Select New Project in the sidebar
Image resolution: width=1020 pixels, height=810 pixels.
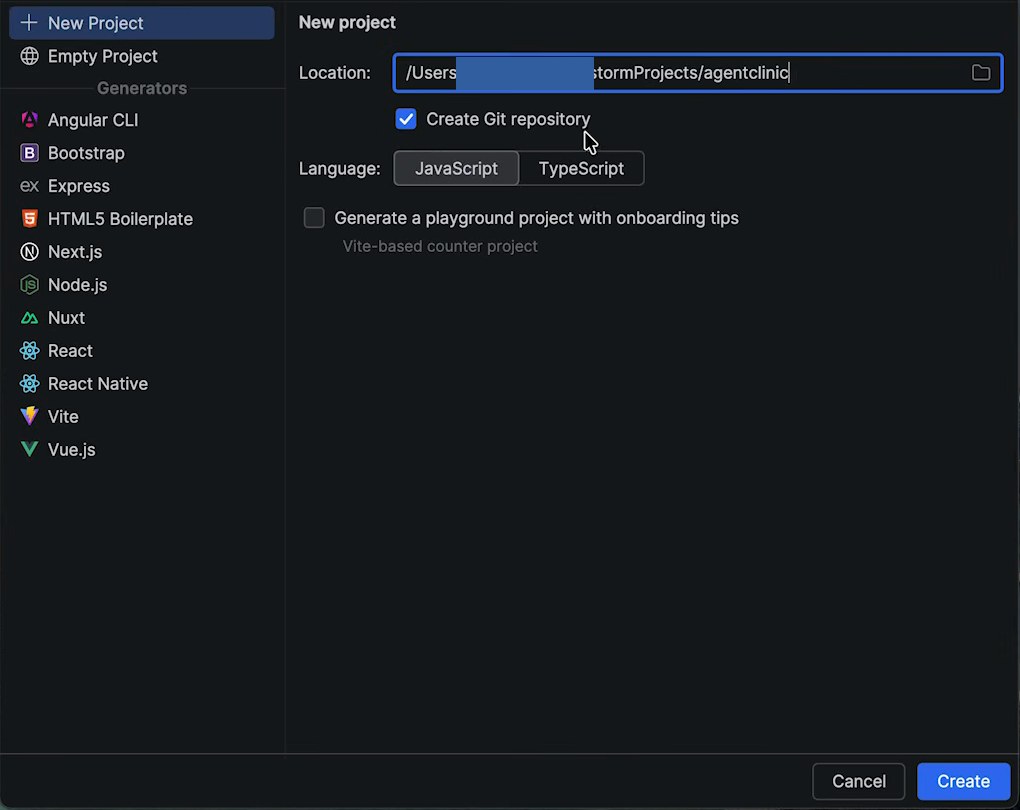(x=142, y=23)
